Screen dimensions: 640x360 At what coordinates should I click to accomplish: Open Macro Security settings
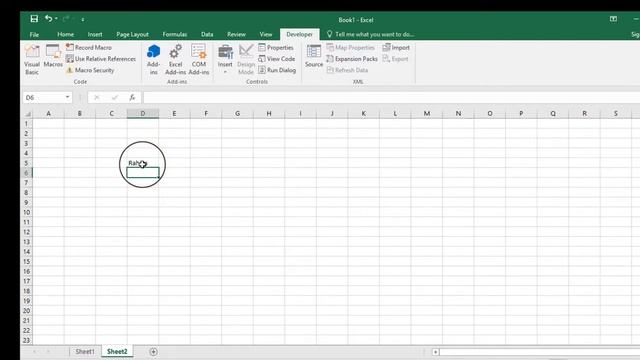coord(90,70)
